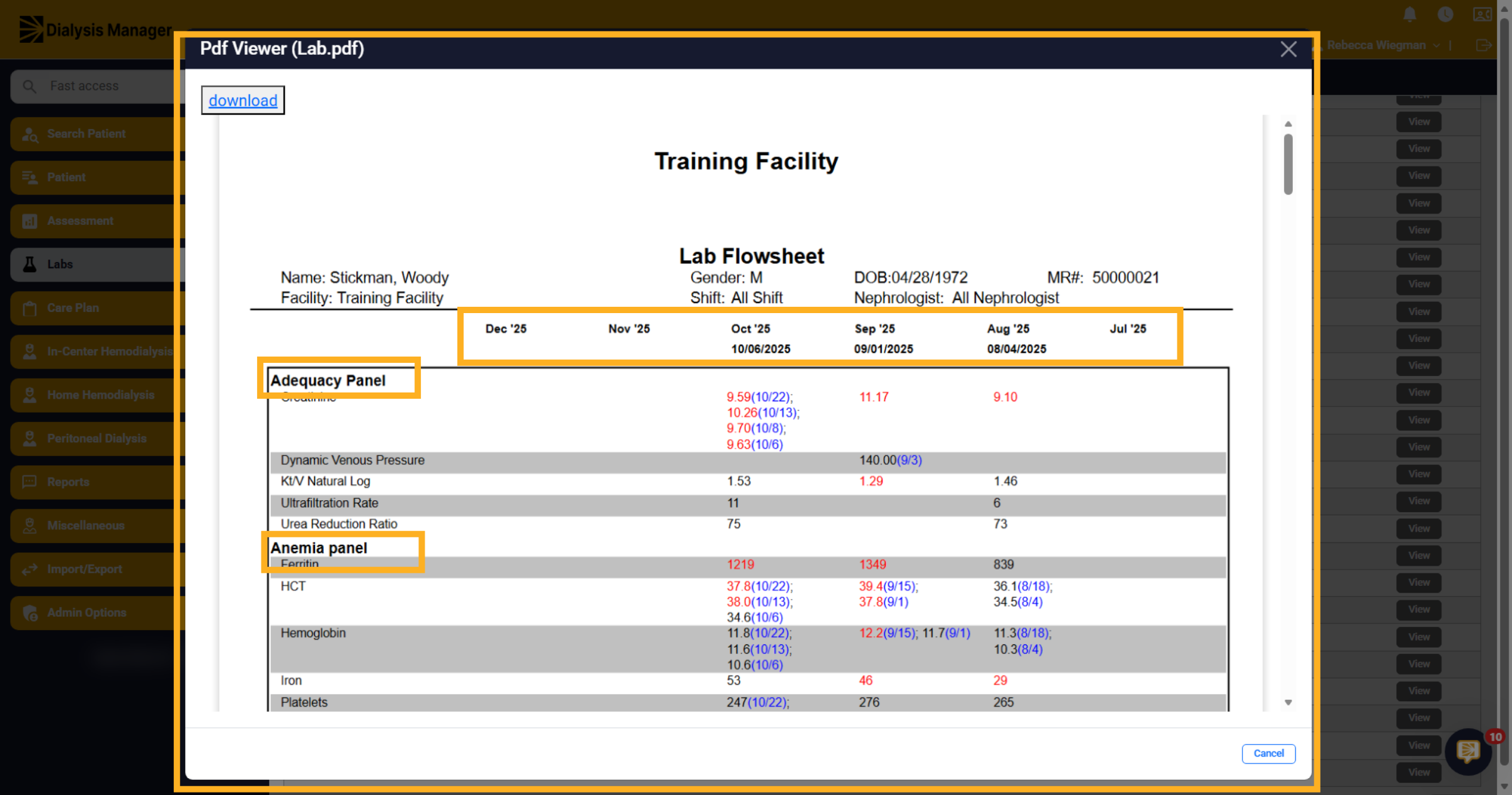The width and height of the screenshot is (1512, 795).
Task: Click the Fast access magnifier icon
Action: 29,86
